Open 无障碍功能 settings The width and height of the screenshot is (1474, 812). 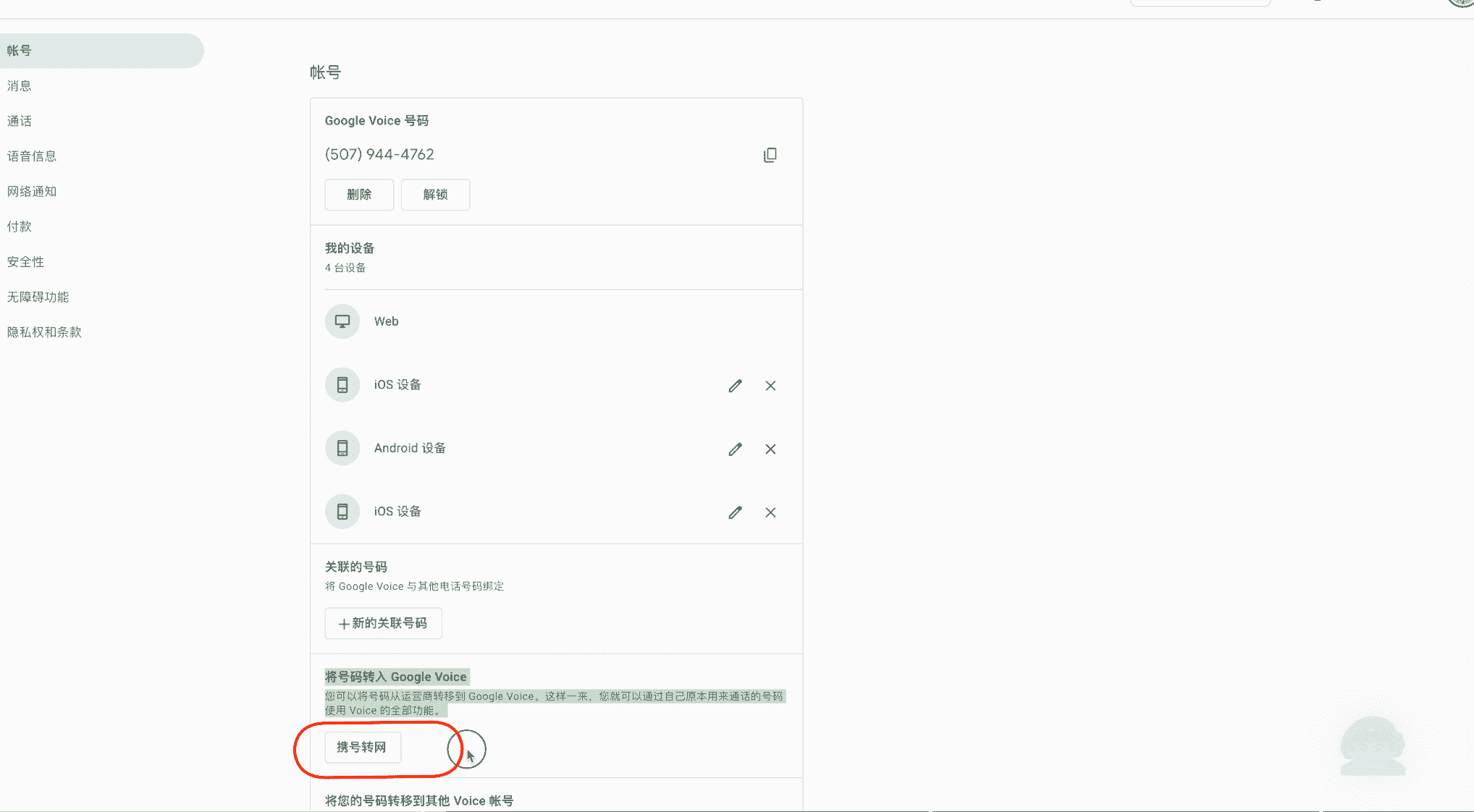pos(38,297)
